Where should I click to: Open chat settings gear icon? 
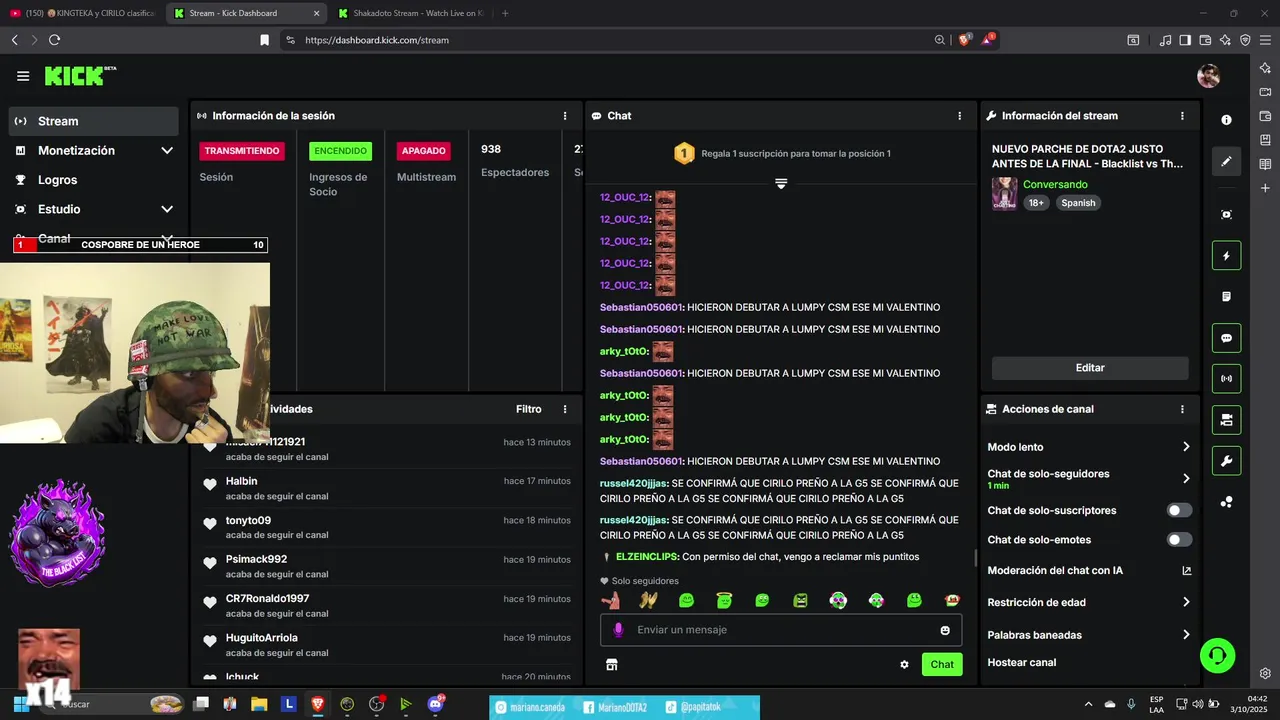(x=904, y=664)
